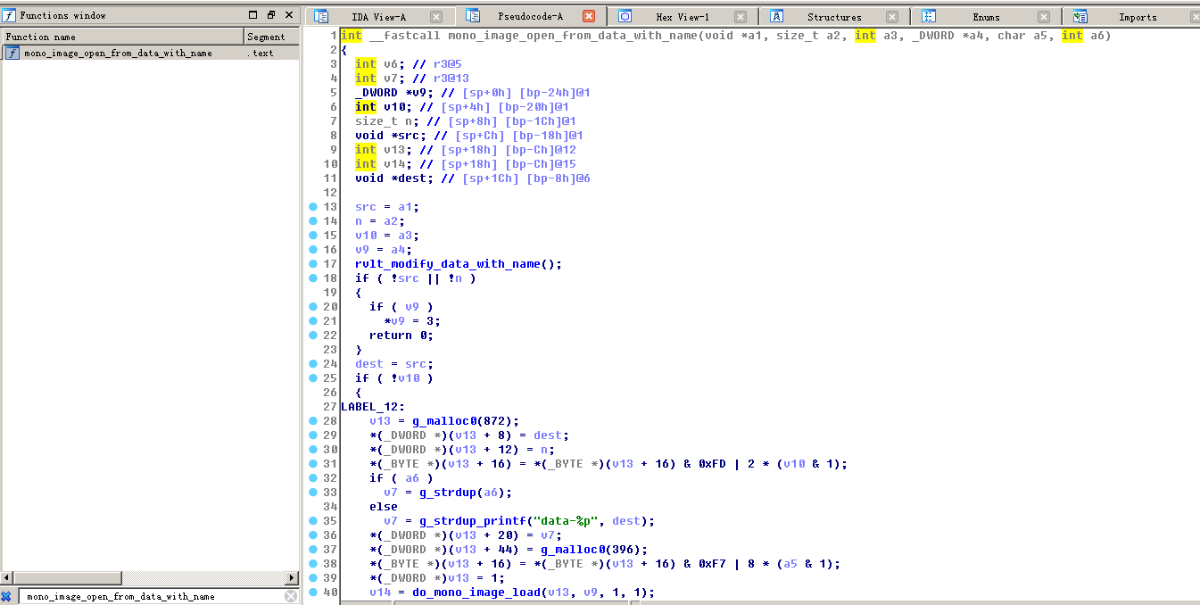The height and width of the screenshot is (605, 1200).
Task: Click the function icon beside mono_image_open_from_data_with_name
Action: coord(12,53)
